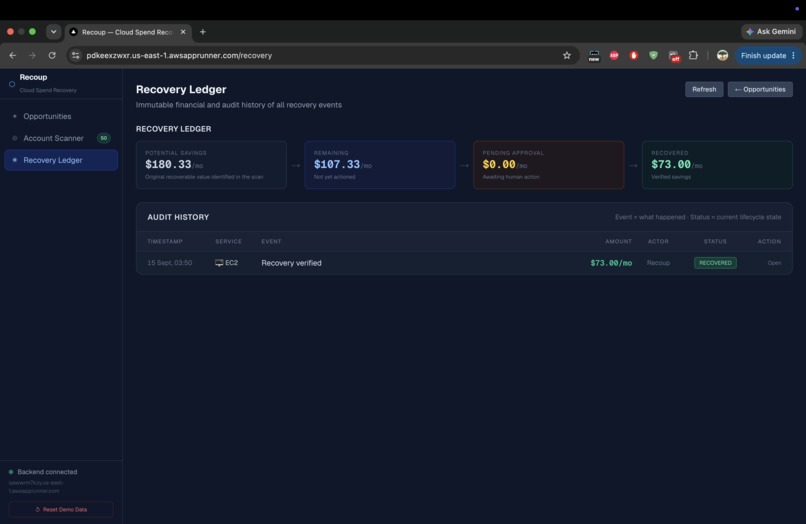The image size is (806, 524).
Task: Click the Status column header
Action: (715, 241)
